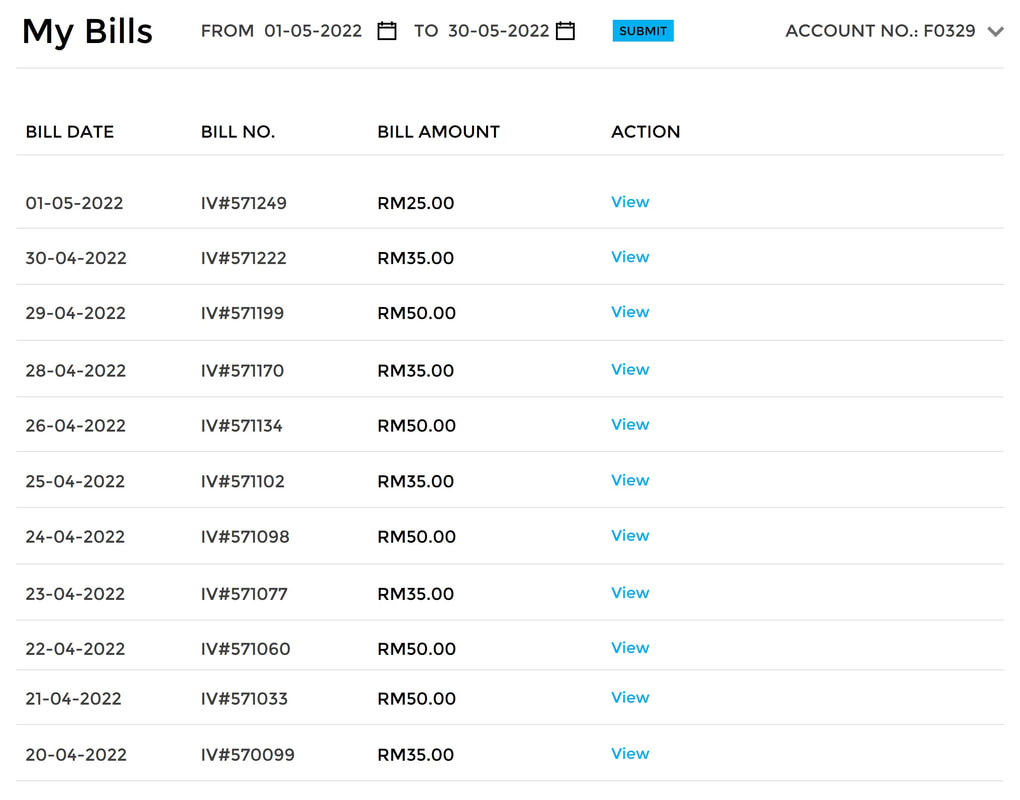The image size is (1020, 800).
Task: Click the BILL AMOUNT column header
Action: click(x=438, y=132)
